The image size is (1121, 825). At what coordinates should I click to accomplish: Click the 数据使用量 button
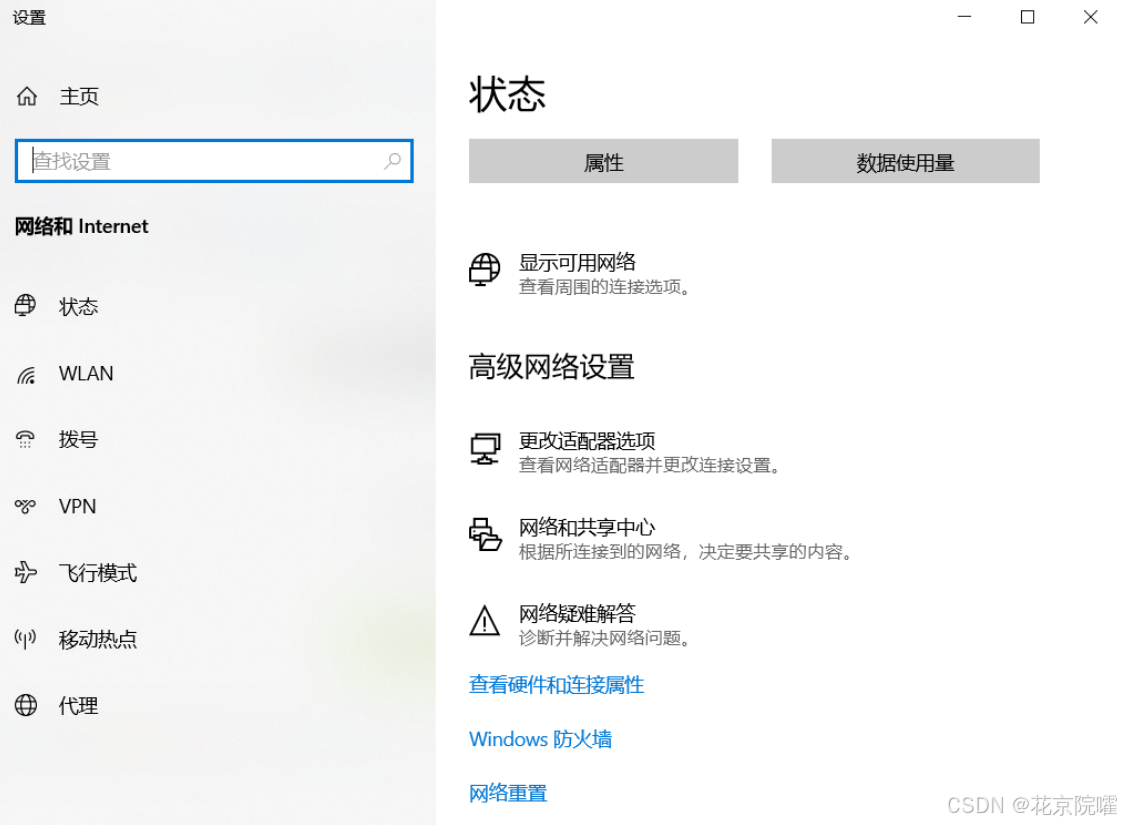905,162
